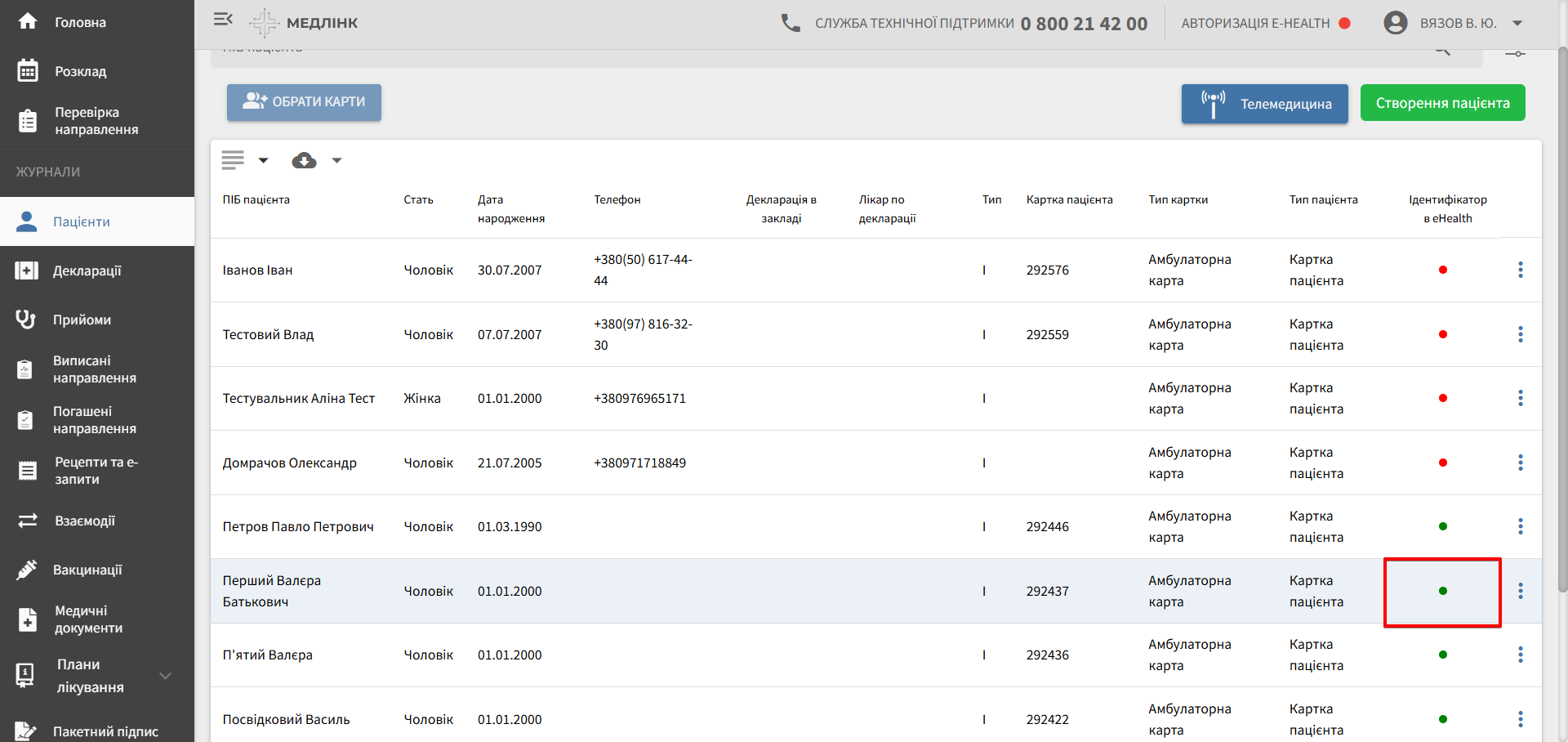Viewport: 1568px width, 742px height.
Task: Open three-dot menu for Петров Павло Петрович
Action: click(x=1520, y=526)
